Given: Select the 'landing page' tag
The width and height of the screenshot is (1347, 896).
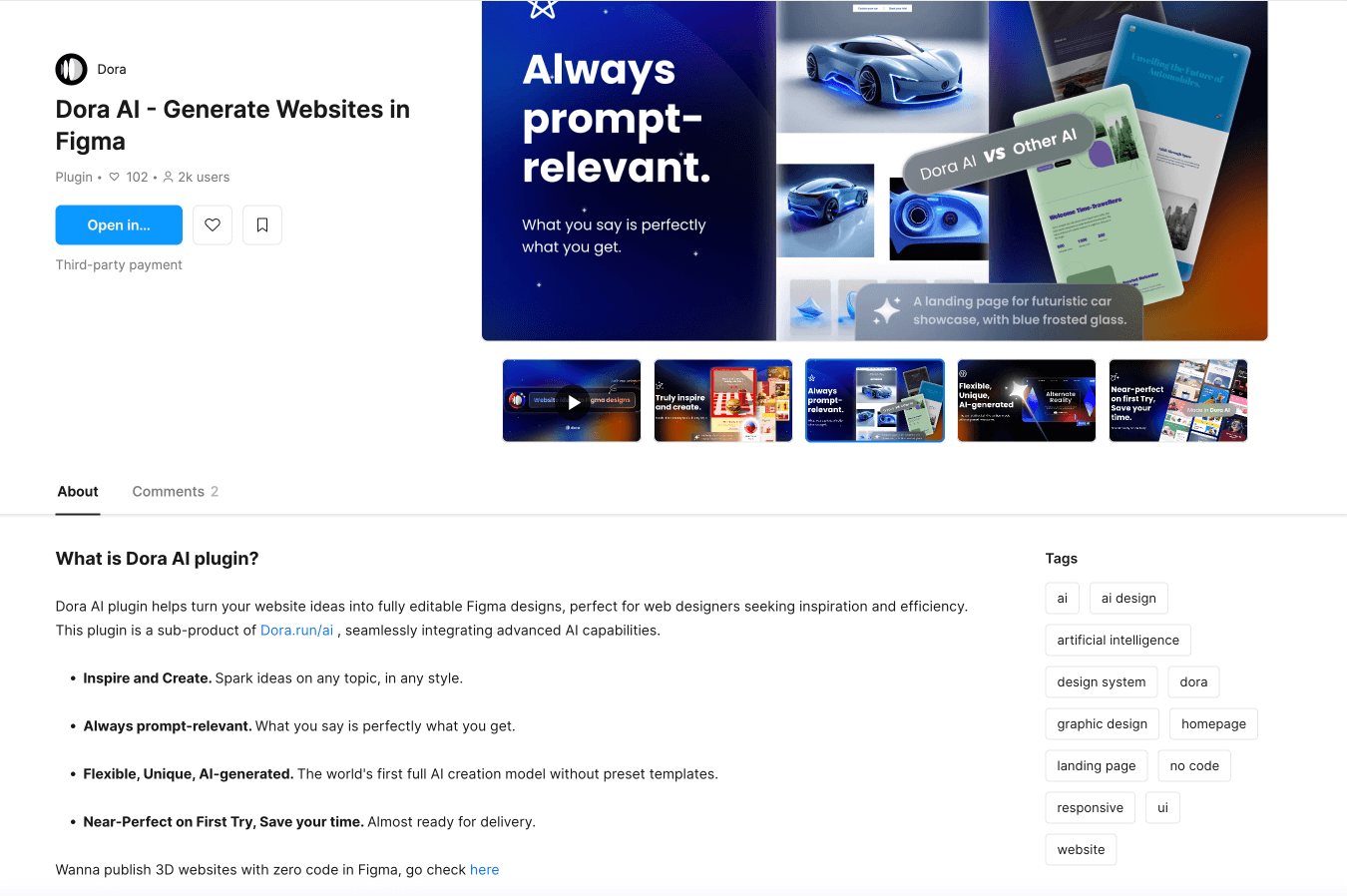Looking at the screenshot, I should 1097,766.
